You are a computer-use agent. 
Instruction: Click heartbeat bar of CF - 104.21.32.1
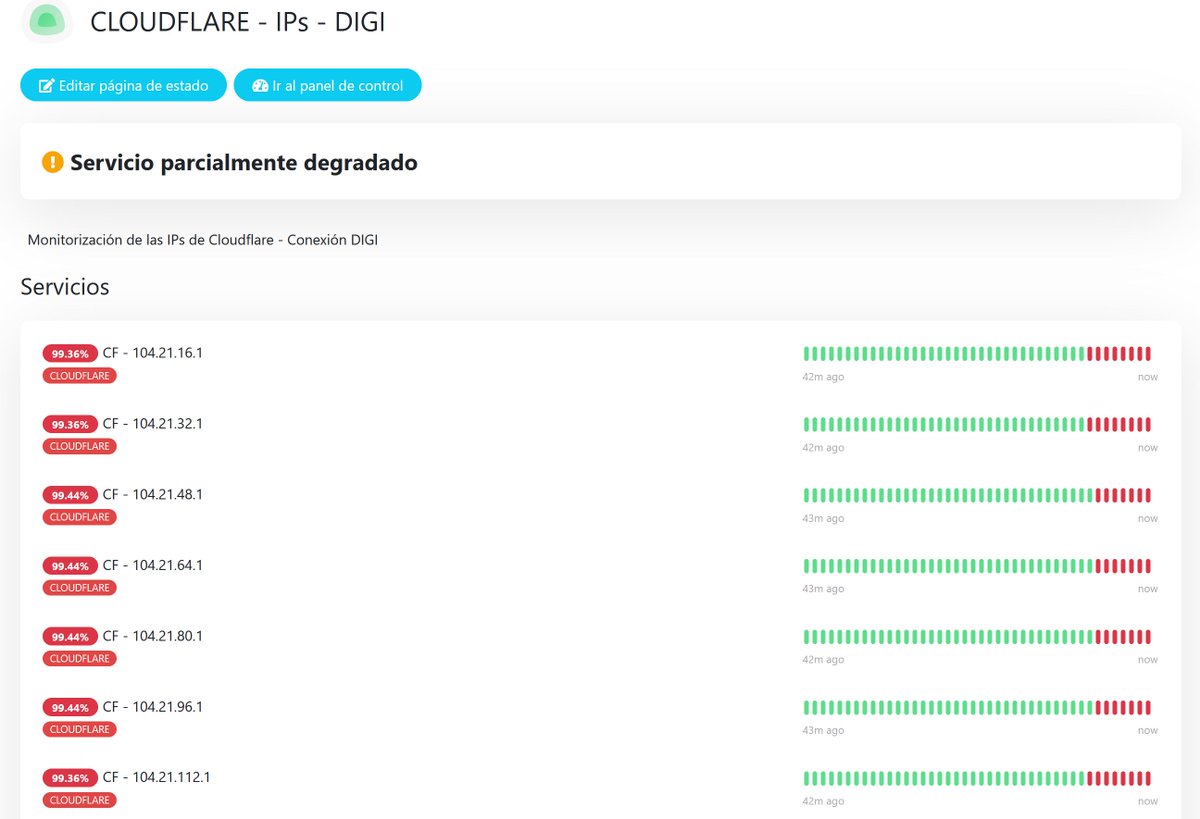(978, 424)
